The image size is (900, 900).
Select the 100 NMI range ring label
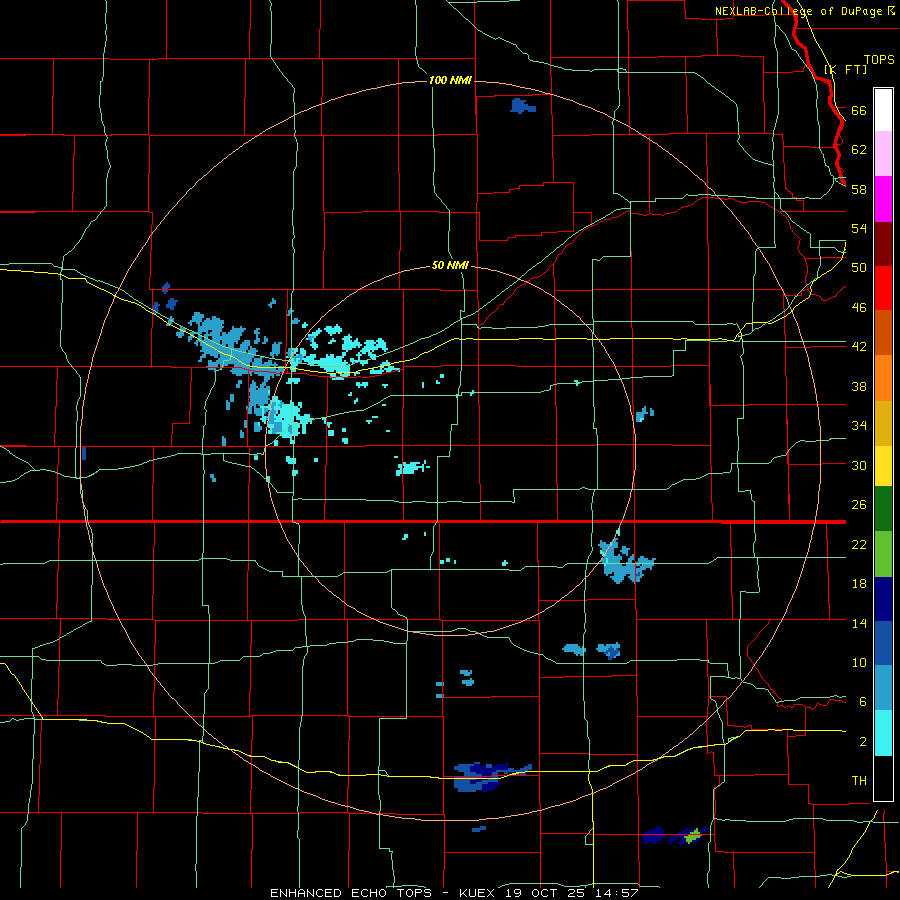coord(451,80)
